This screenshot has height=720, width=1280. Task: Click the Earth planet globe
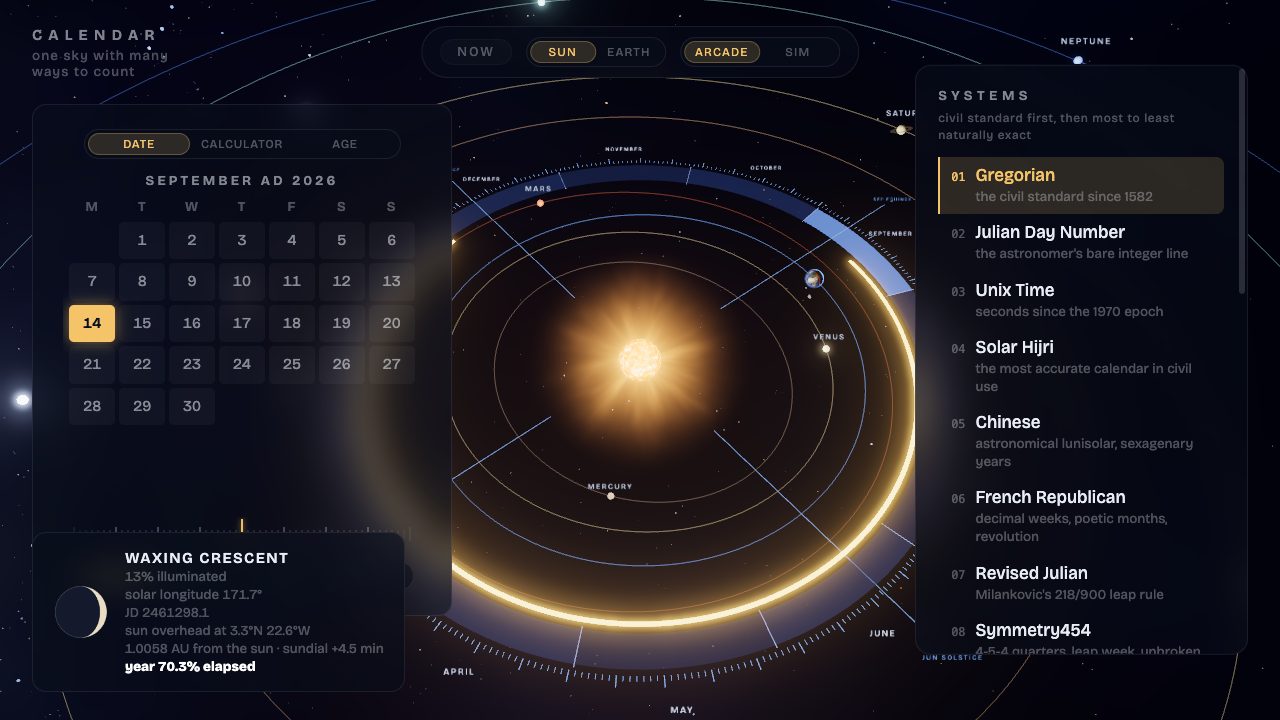point(814,279)
